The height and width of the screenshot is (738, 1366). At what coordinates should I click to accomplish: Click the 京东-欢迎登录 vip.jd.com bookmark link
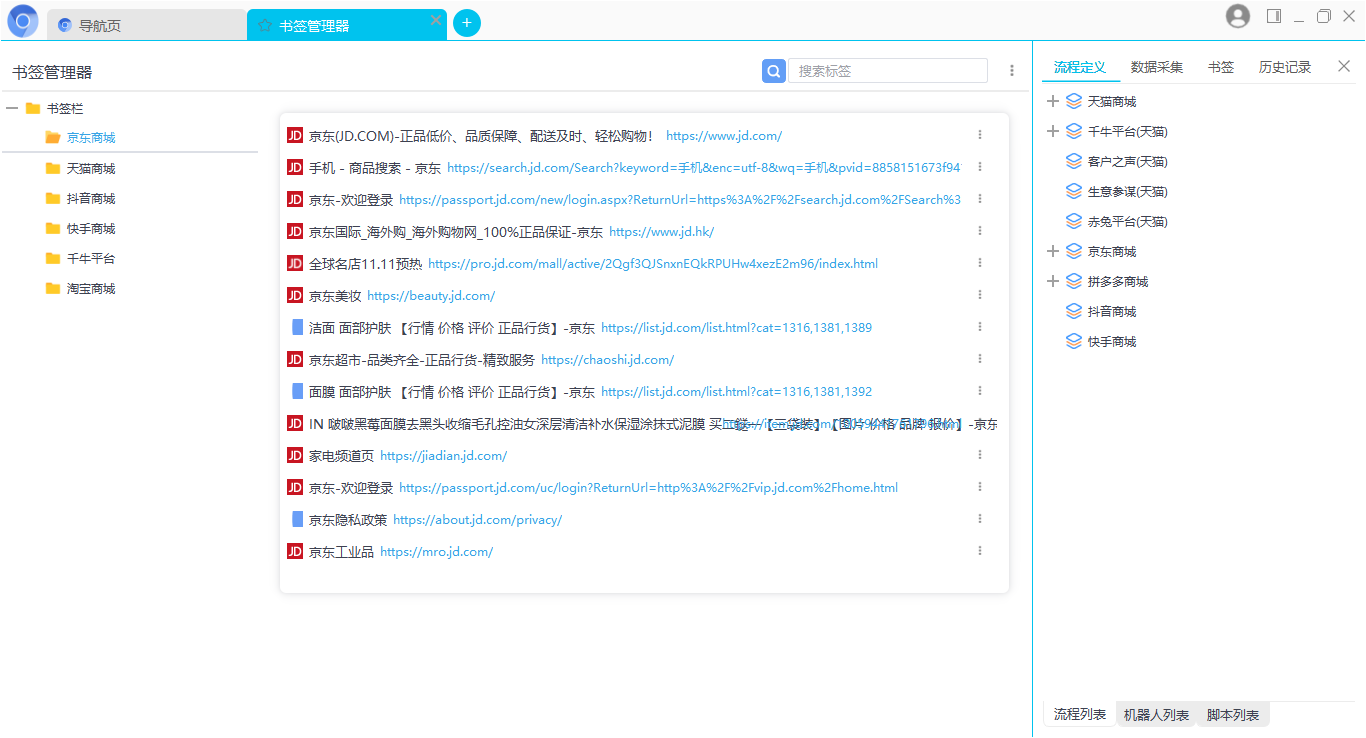[648, 488]
